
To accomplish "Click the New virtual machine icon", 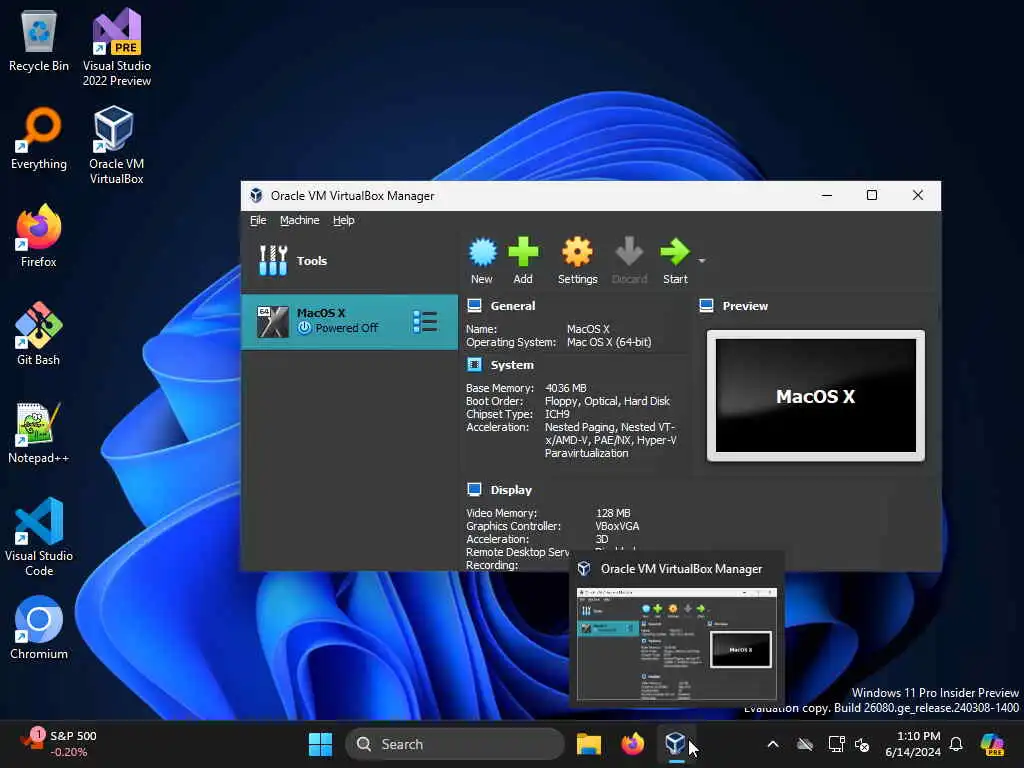I will click(x=483, y=253).
